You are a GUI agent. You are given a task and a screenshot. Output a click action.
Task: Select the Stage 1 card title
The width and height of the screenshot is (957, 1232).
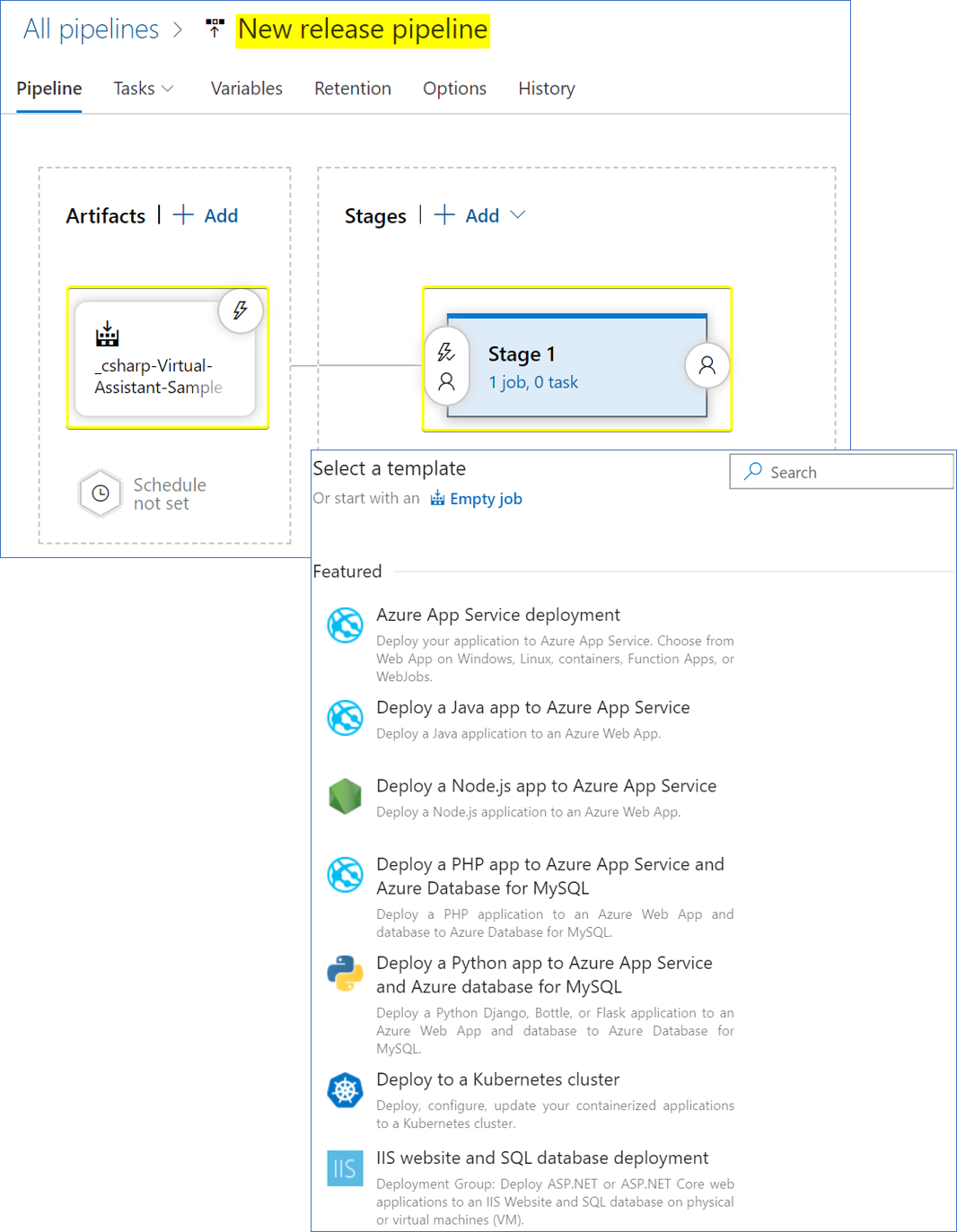[522, 354]
